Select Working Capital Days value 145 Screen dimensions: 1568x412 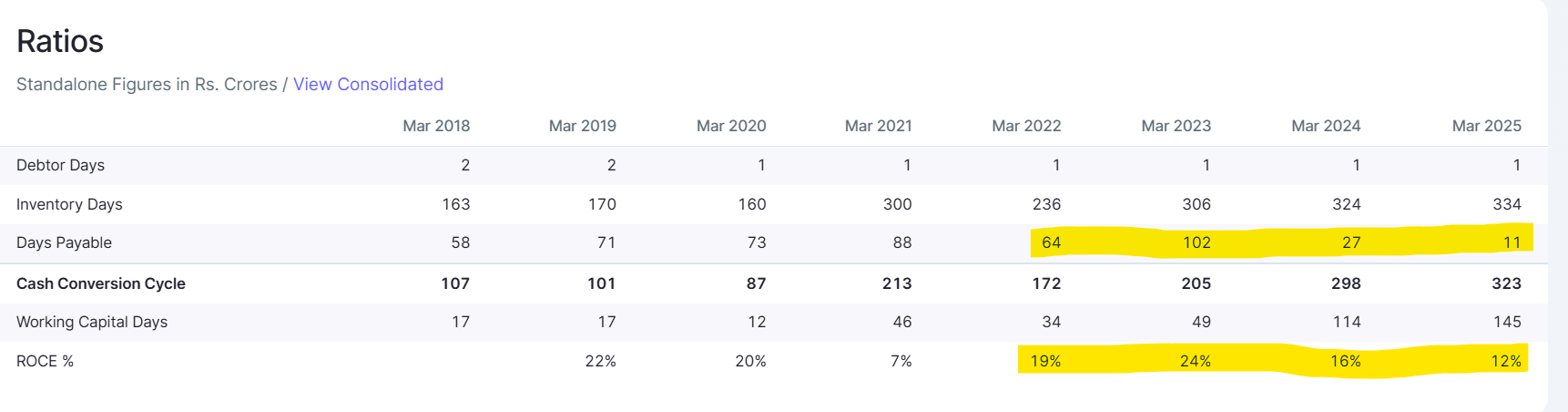pyautogui.click(x=1507, y=322)
